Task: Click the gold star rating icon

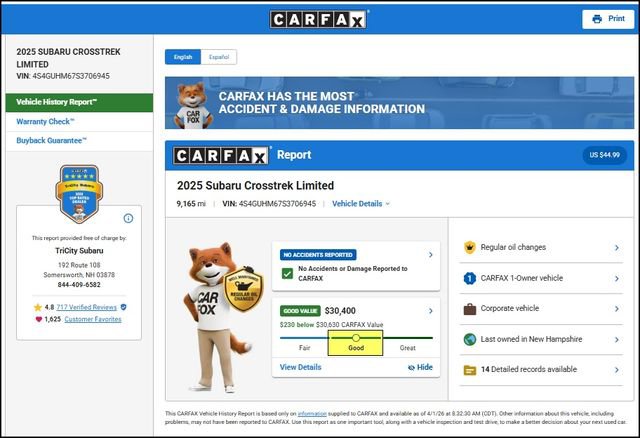Action: (x=38, y=307)
